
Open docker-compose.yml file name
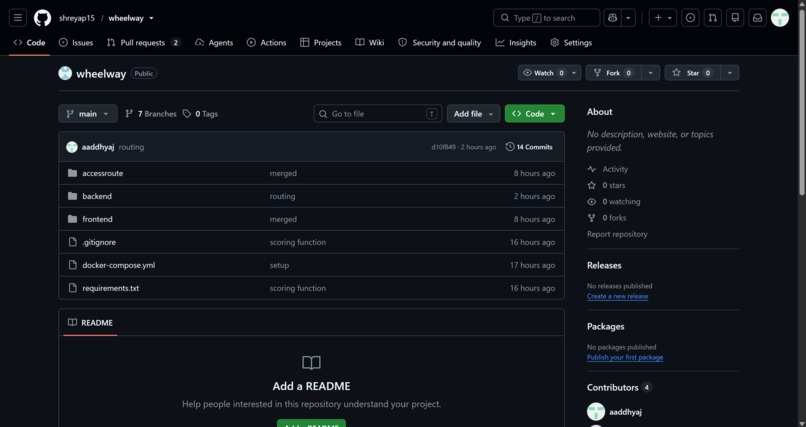point(119,265)
